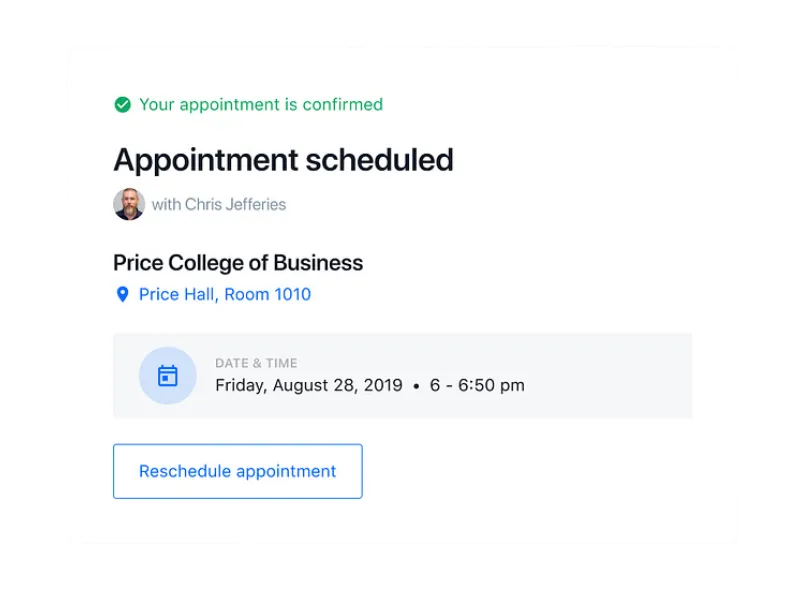The image size is (800, 600).
Task: Click the 'DATE & TIME' label
Action: click(x=256, y=363)
